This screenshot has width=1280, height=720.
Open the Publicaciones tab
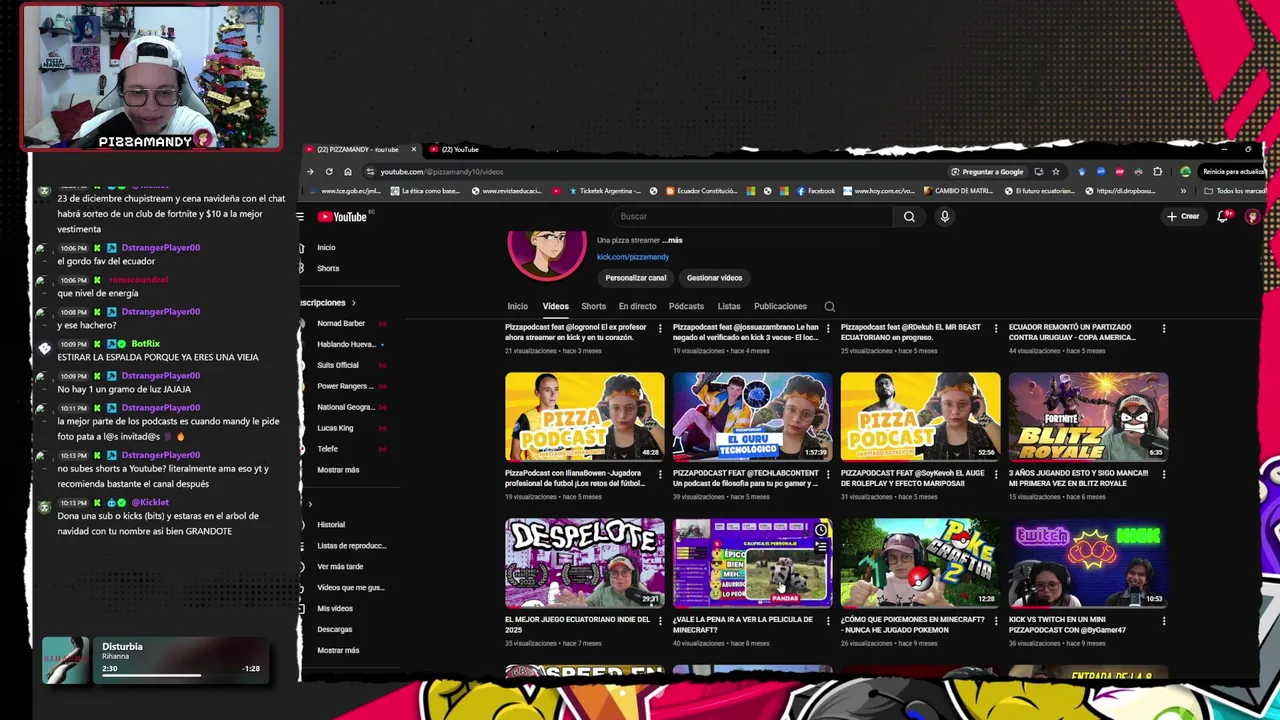tap(780, 306)
